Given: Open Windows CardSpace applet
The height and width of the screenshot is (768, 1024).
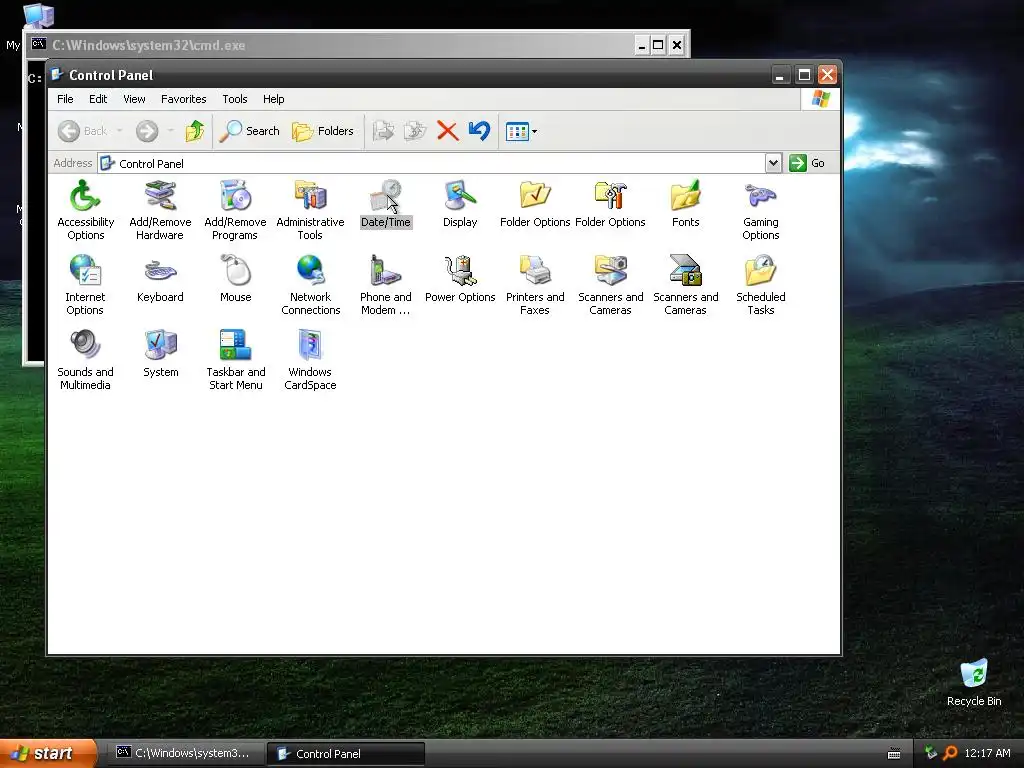Looking at the screenshot, I should tap(310, 360).
